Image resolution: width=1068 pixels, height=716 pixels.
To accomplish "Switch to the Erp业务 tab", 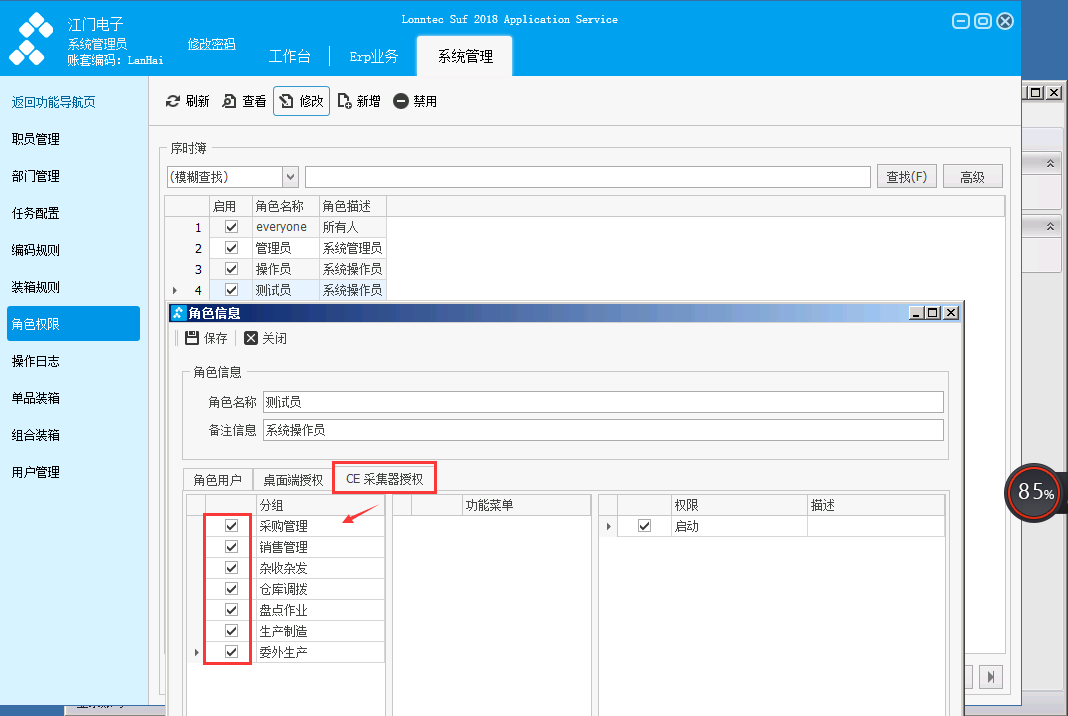I will tap(373, 57).
